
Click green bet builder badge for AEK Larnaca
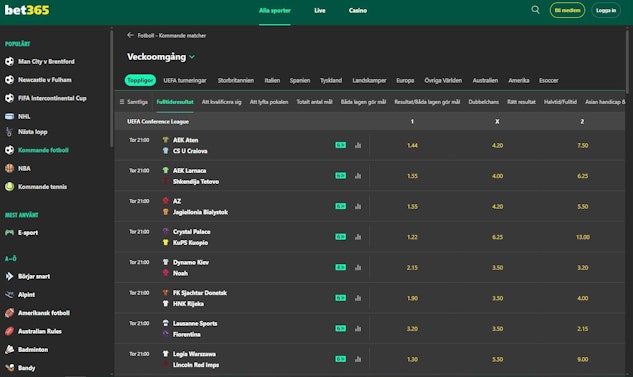341,176
